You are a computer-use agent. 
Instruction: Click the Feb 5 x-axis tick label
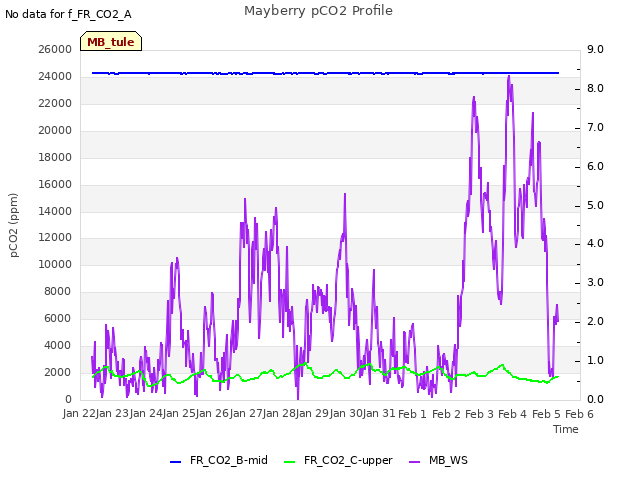click(x=546, y=414)
